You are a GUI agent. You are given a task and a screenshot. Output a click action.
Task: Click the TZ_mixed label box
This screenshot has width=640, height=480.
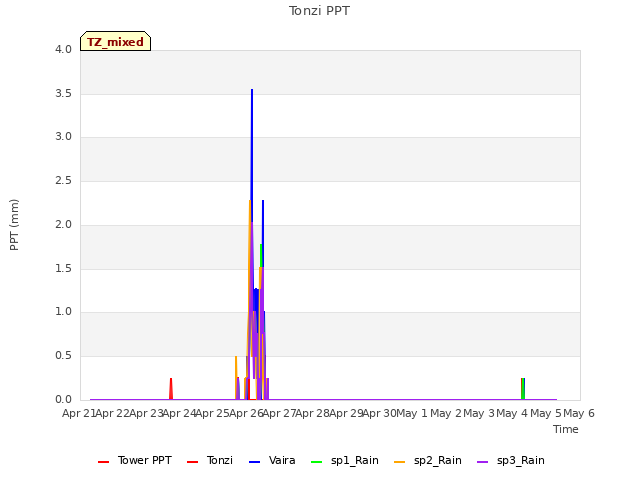click(116, 41)
